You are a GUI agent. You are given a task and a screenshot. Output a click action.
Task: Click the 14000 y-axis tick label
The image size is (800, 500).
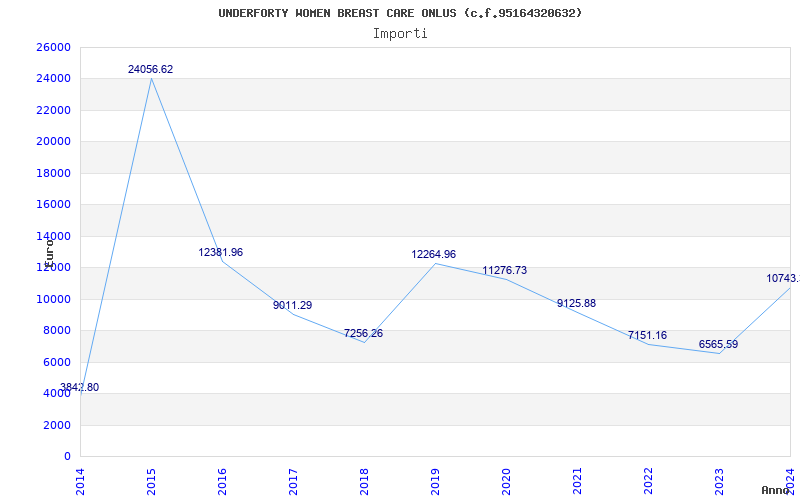pos(53,236)
